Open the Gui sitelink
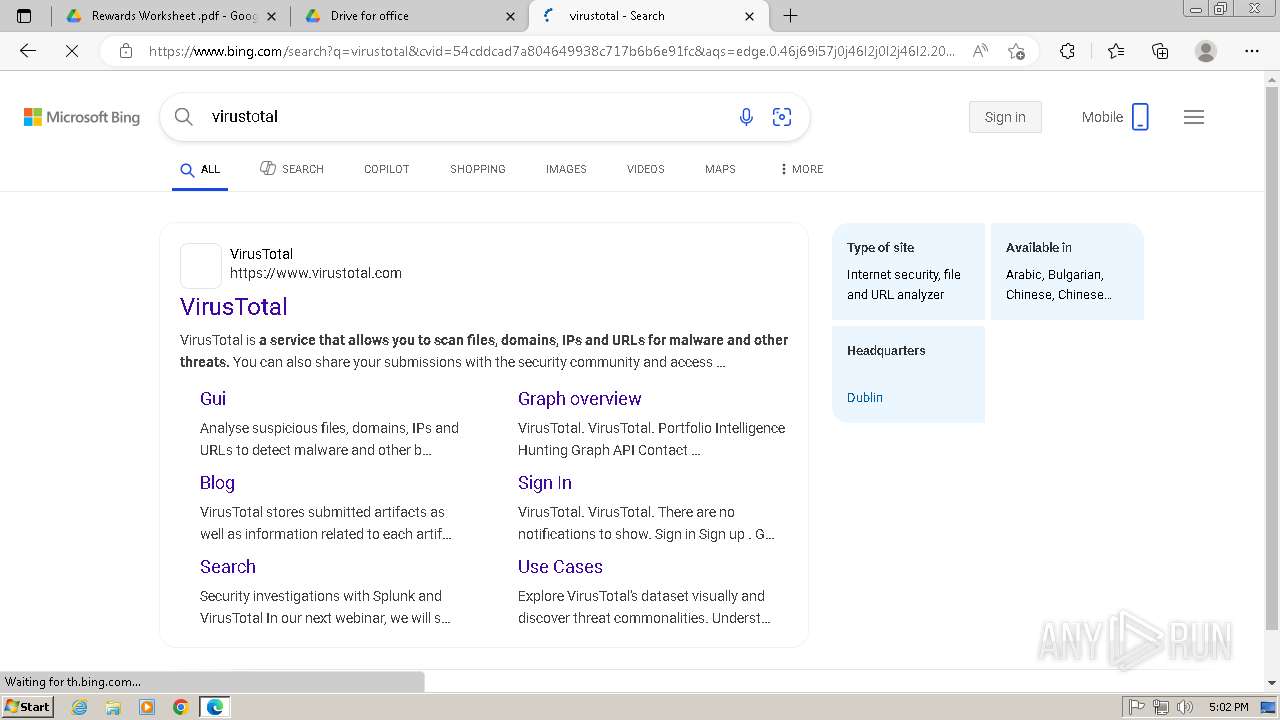Image resolution: width=1280 pixels, height=720 pixels. coord(213,399)
